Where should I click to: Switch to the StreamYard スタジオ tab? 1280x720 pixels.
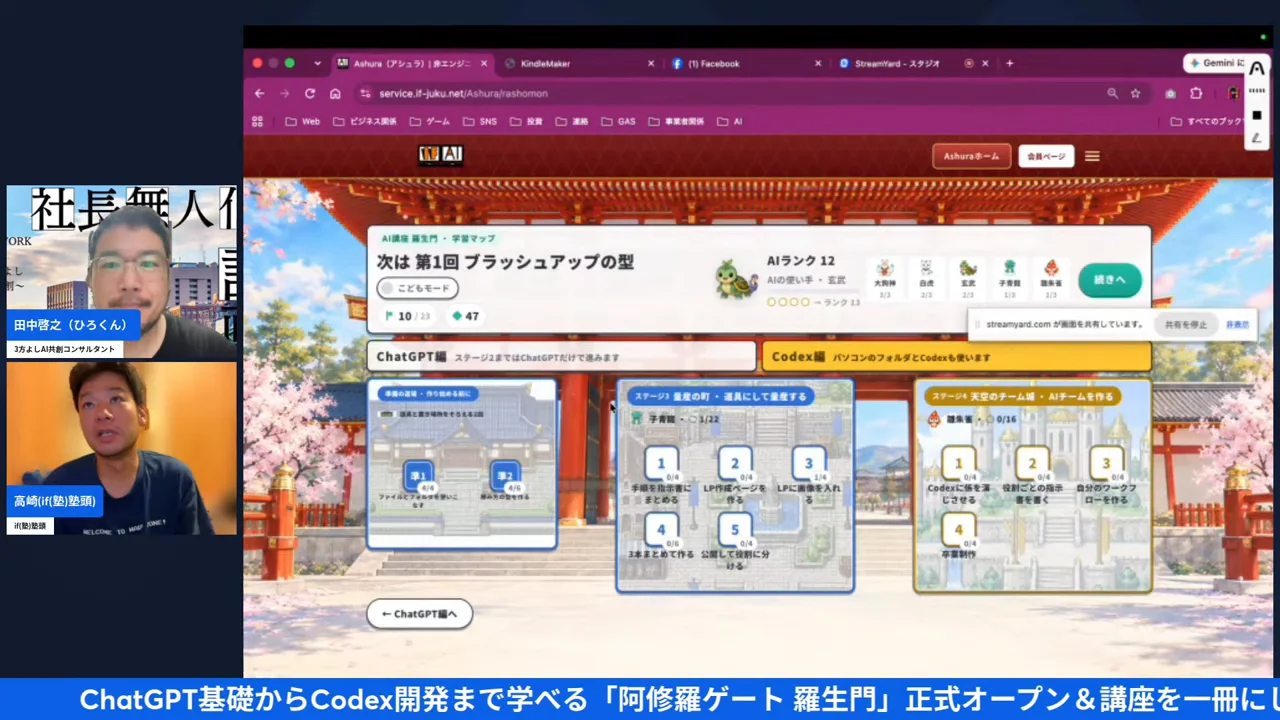click(x=896, y=63)
